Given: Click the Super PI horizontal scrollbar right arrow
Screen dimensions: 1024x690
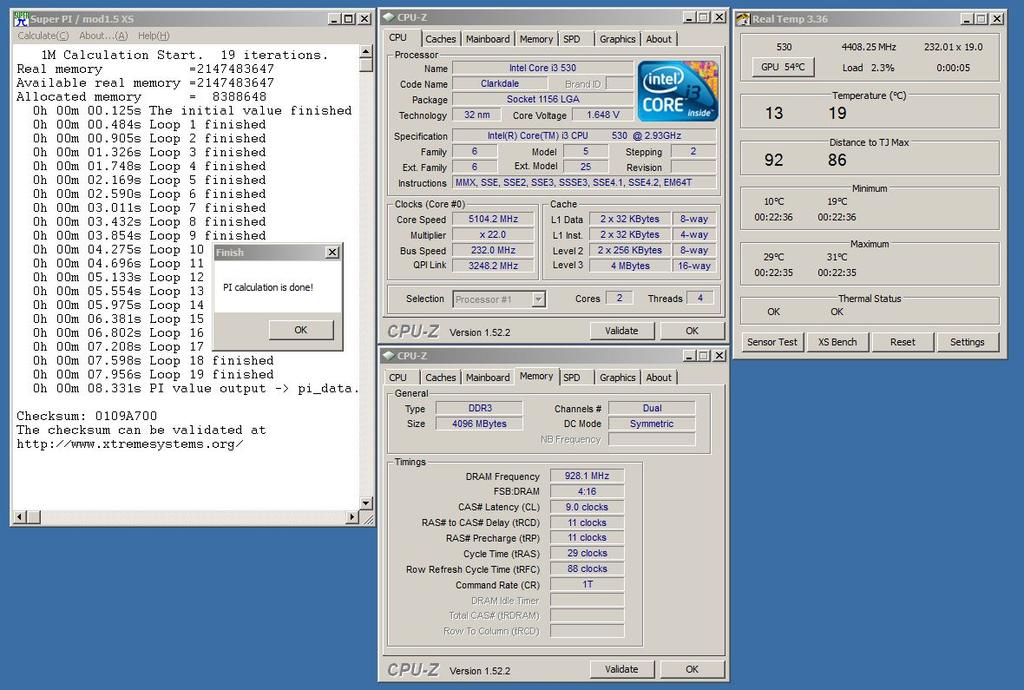Looking at the screenshot, I should (353, 517).
